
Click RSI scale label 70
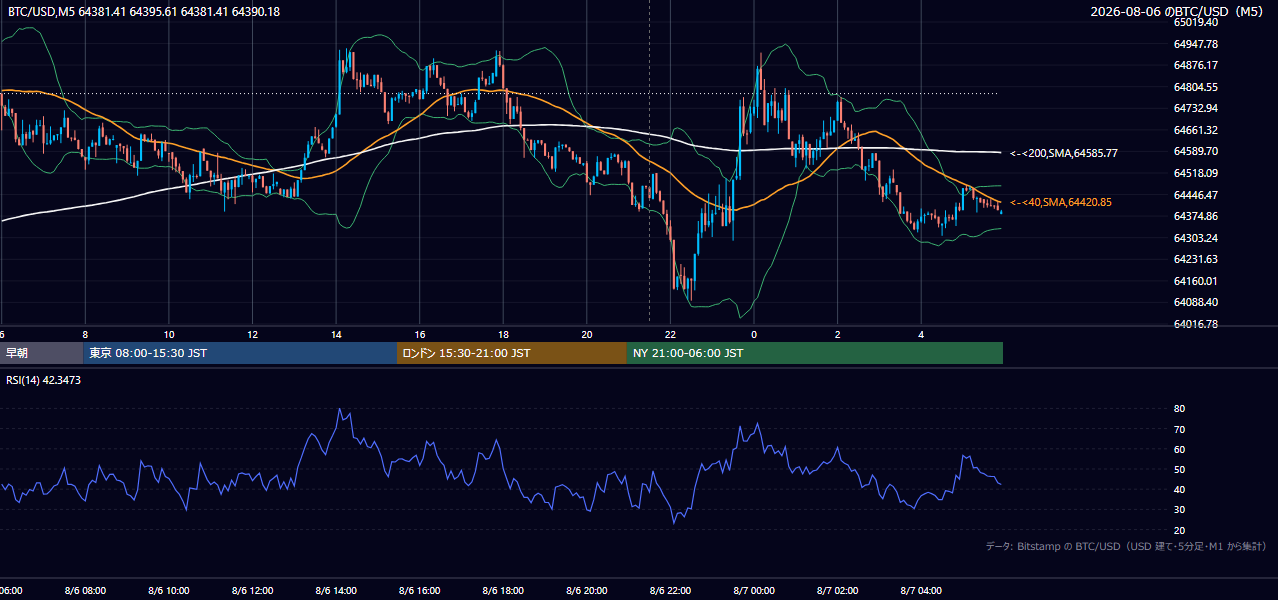click(1179, 429)
